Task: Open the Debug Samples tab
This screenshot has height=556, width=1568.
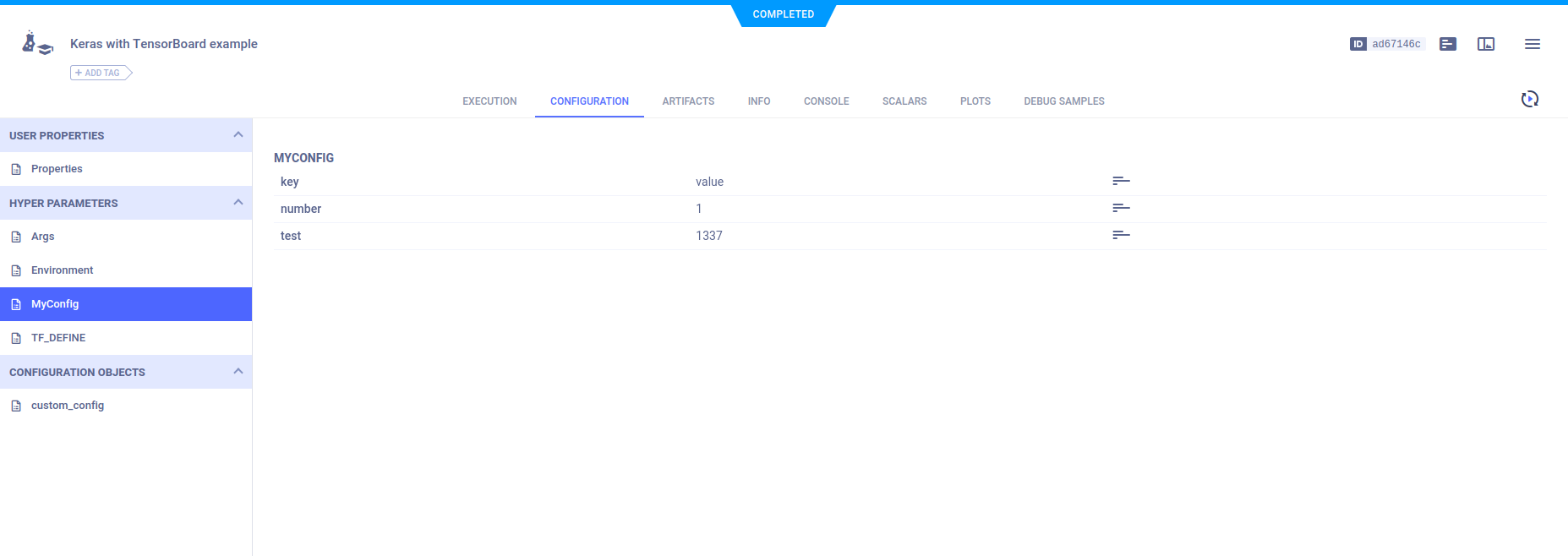Action: point(1063,101)
